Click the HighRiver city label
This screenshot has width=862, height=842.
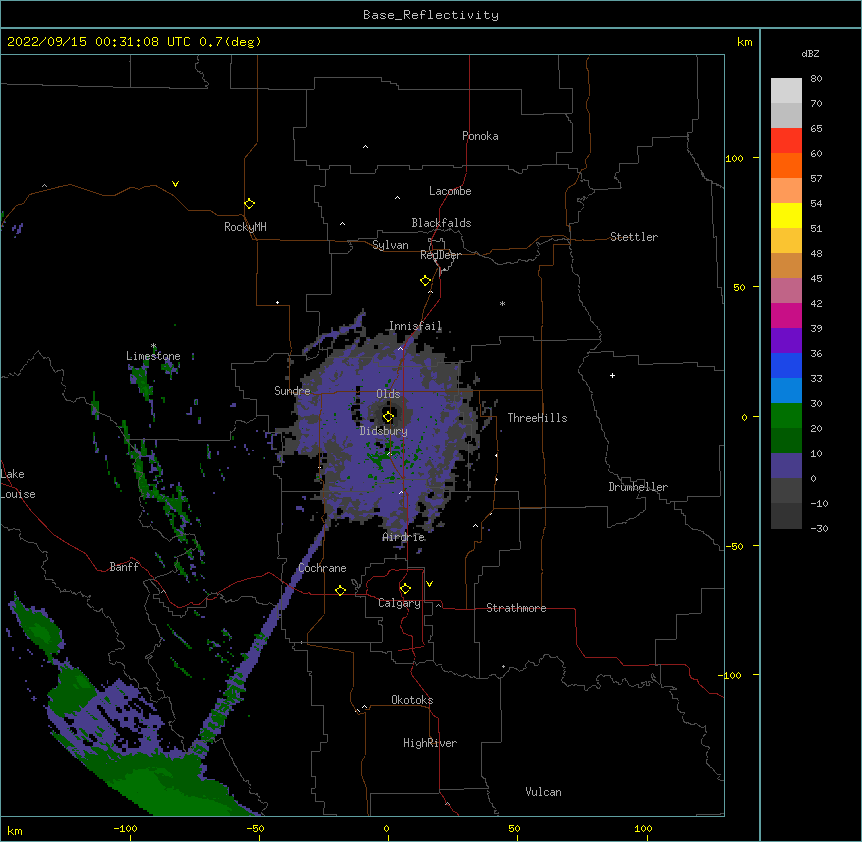tap(430, 743)
